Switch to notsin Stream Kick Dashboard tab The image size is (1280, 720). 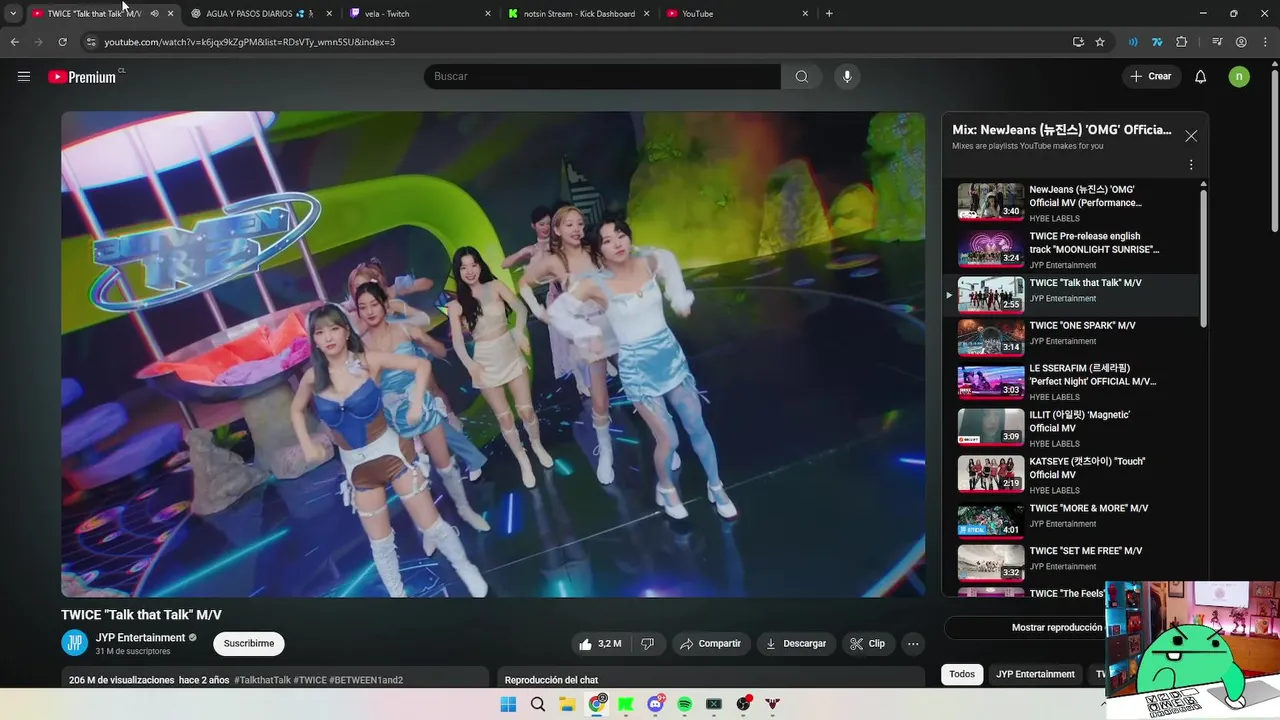[x=578, y=14]
